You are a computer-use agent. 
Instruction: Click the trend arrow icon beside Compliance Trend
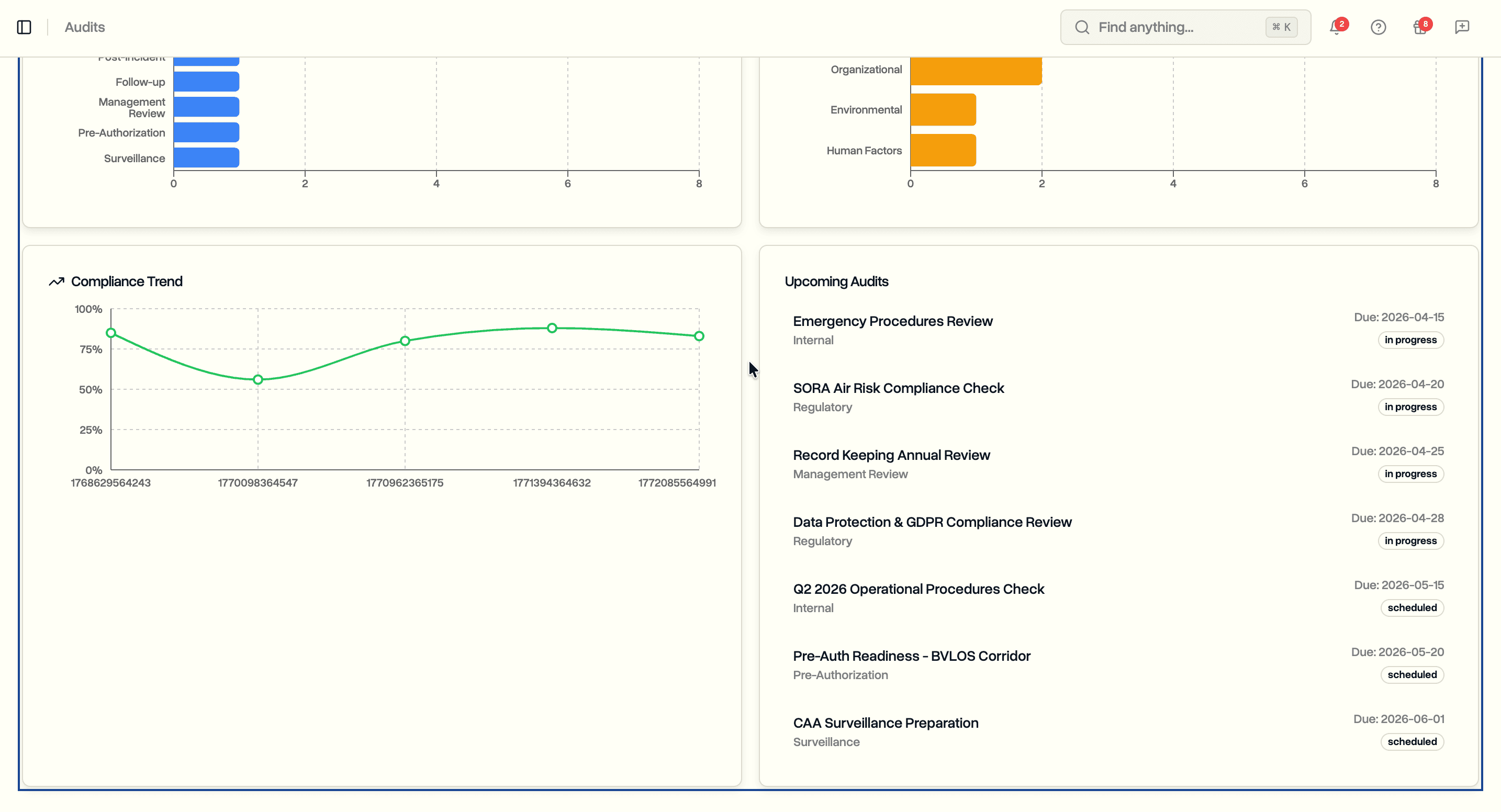coord(56,281)
